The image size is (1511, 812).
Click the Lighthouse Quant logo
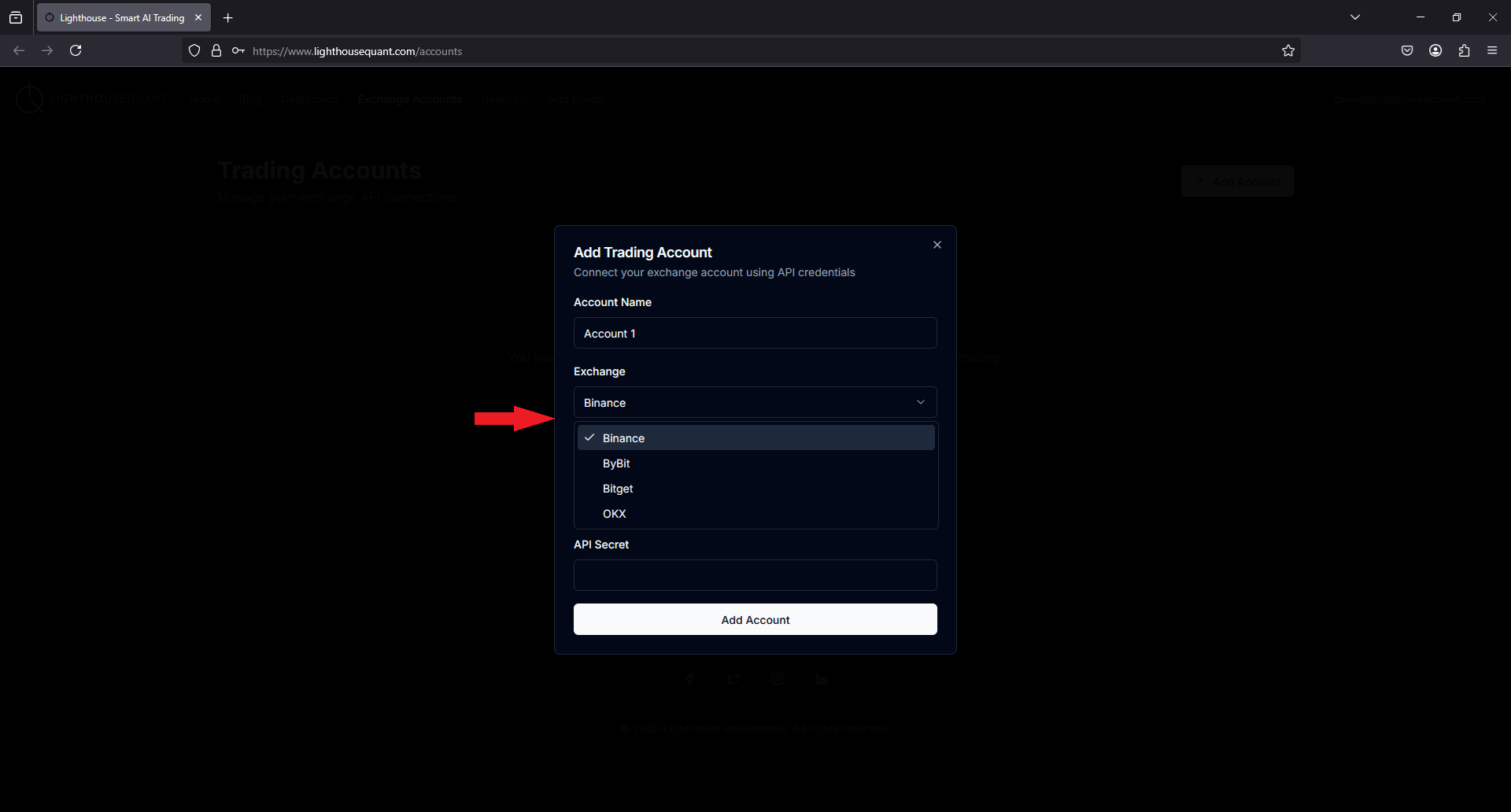point(91,99)
